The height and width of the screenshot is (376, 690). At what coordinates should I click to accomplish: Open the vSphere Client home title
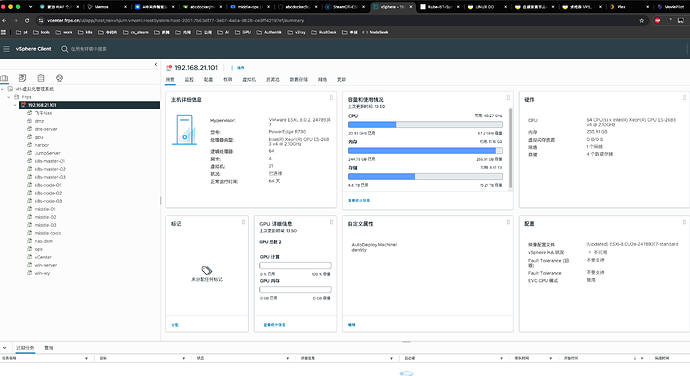tap(33, 49)
